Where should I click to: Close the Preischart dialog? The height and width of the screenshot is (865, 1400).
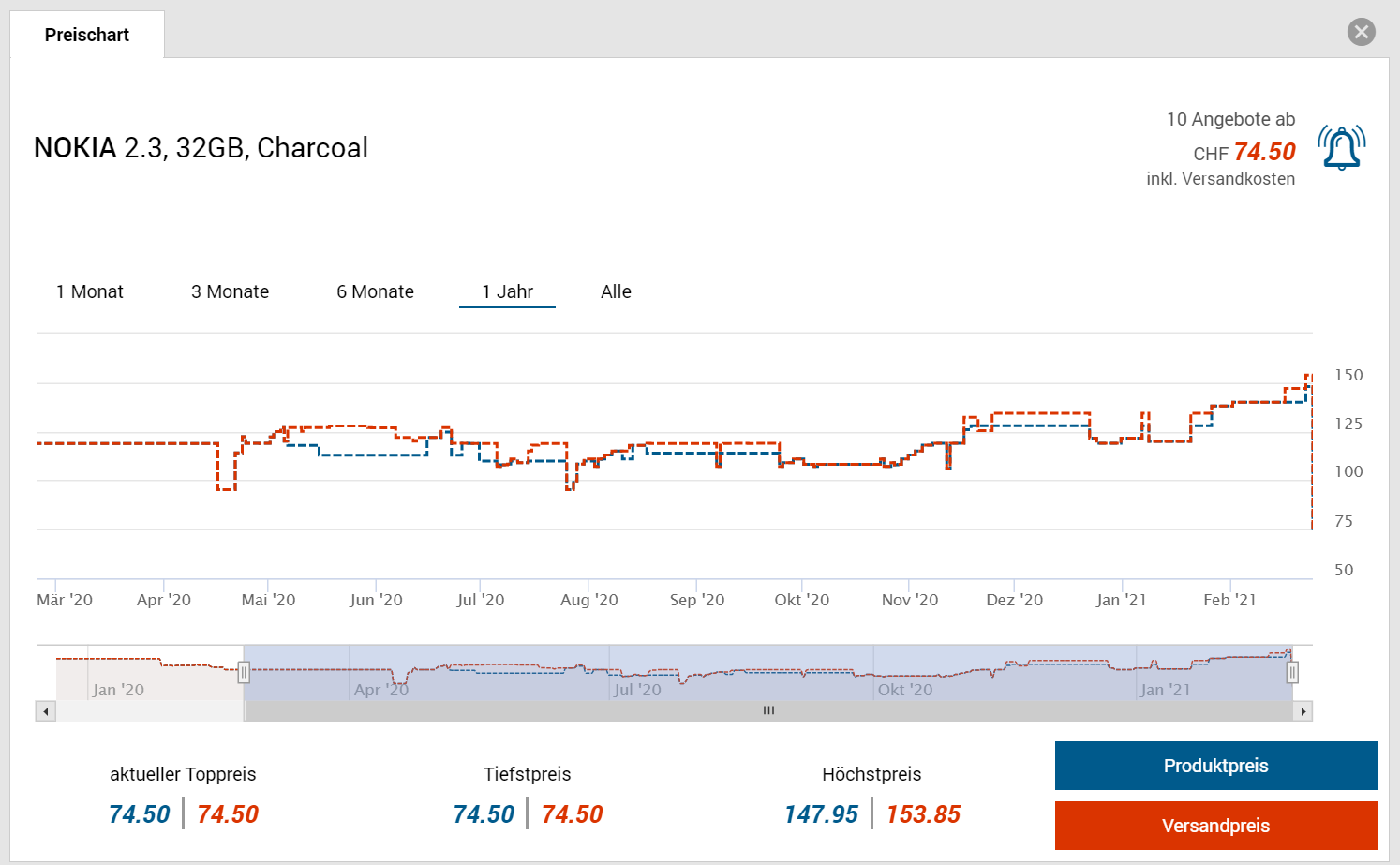pyautogui.click(x=1361, y=32)
